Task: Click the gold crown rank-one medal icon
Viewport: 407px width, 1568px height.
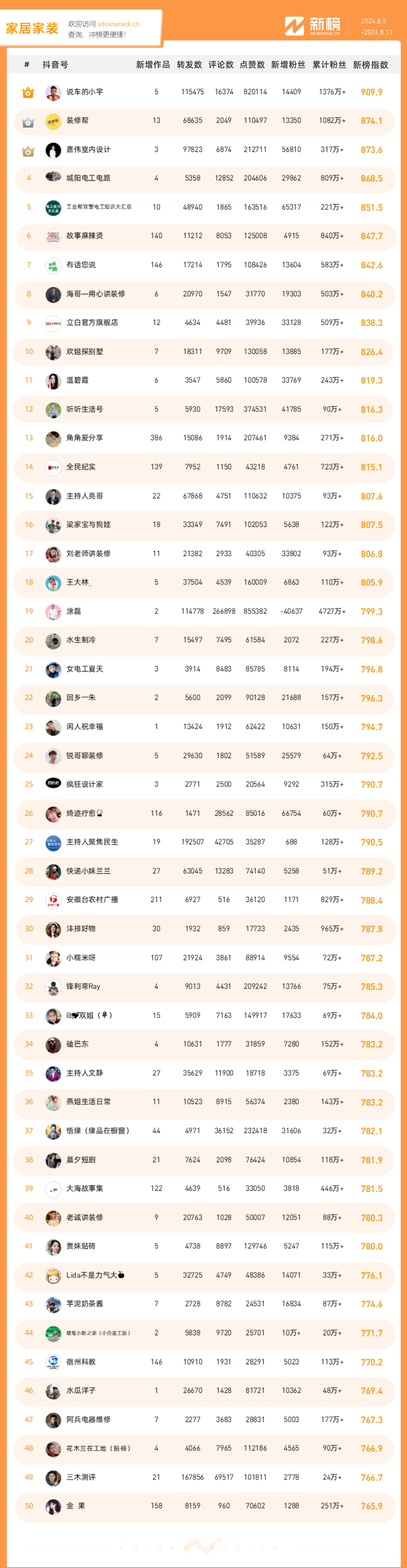Action: 28,92
